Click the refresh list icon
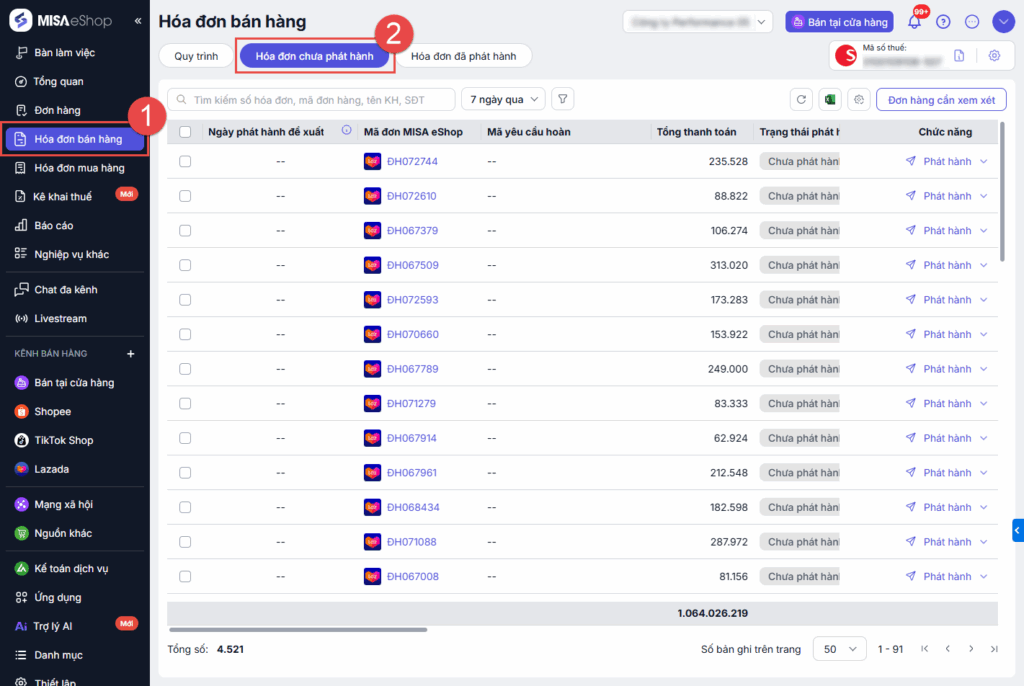Screen dimensions: 1024x686 pos(801,99)
